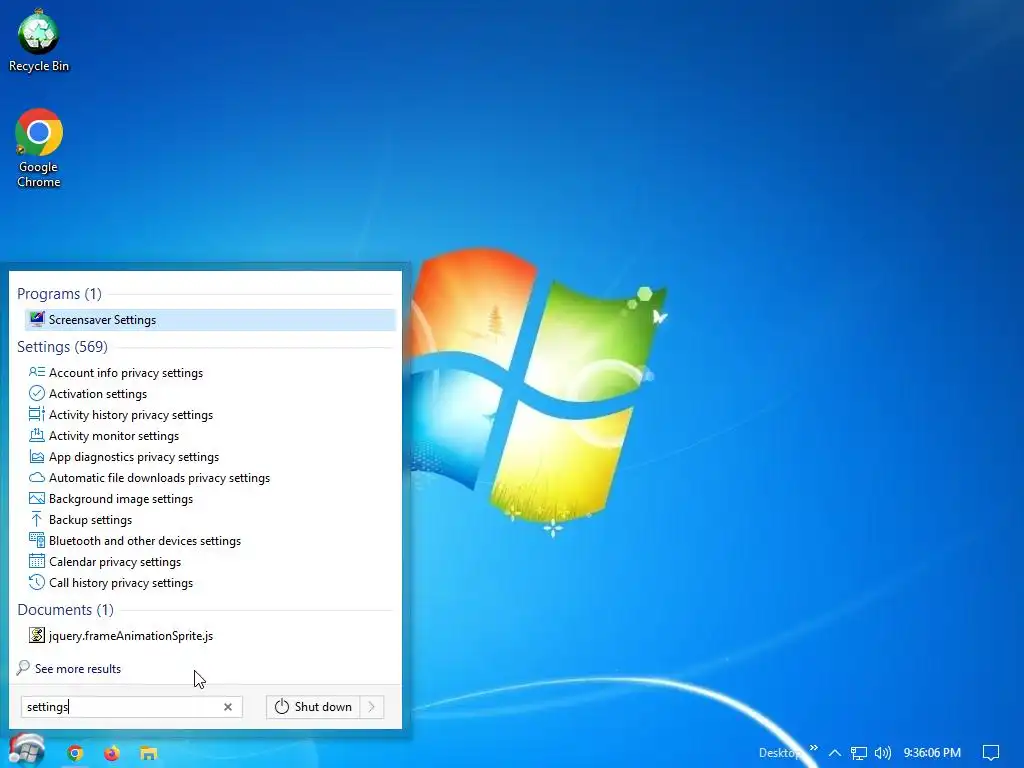
Task: Click the Documents (1) group header
Action: [65, 610]
